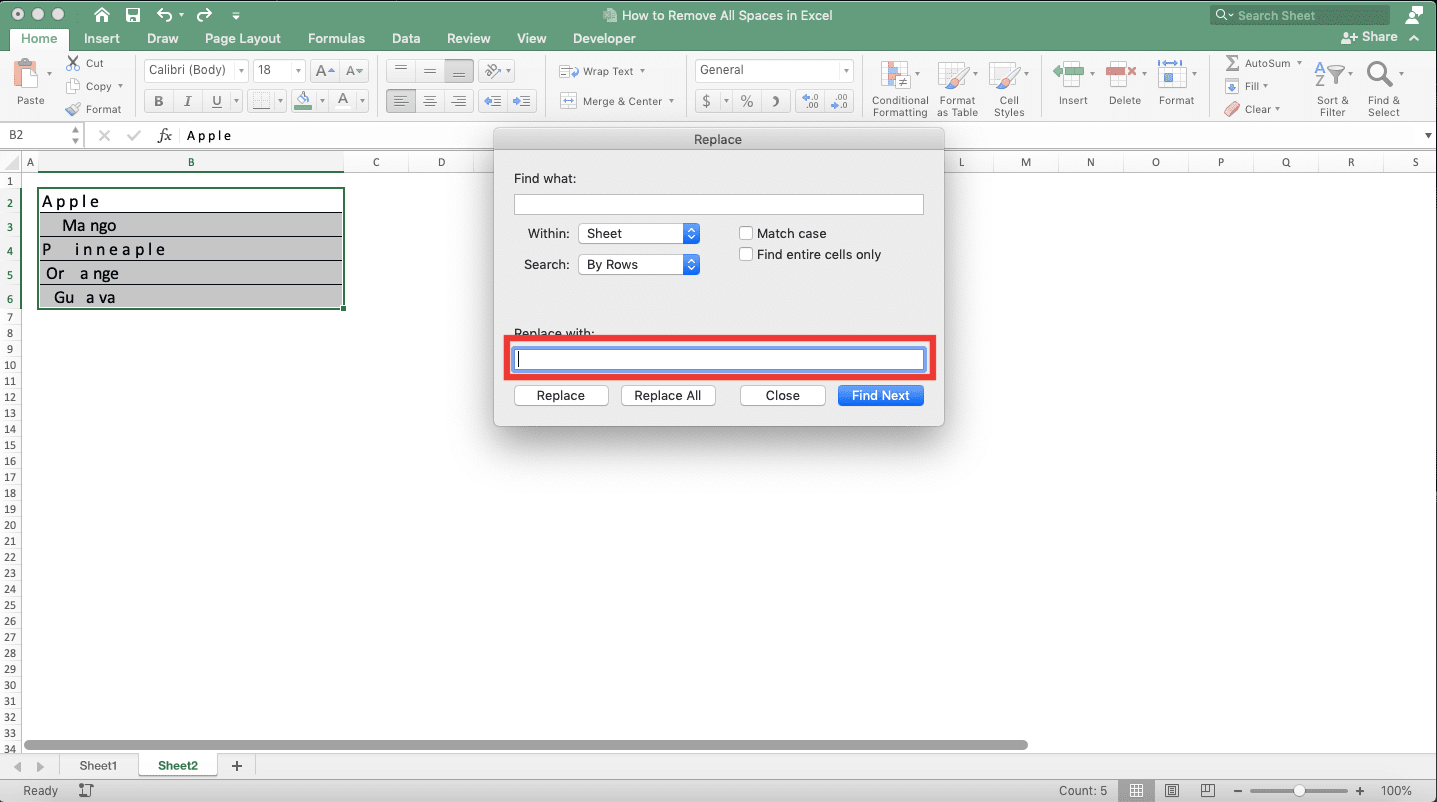This screenshot has width=1437, height=802.
Task: Apply percent style to cells
Action: (746, 101)
